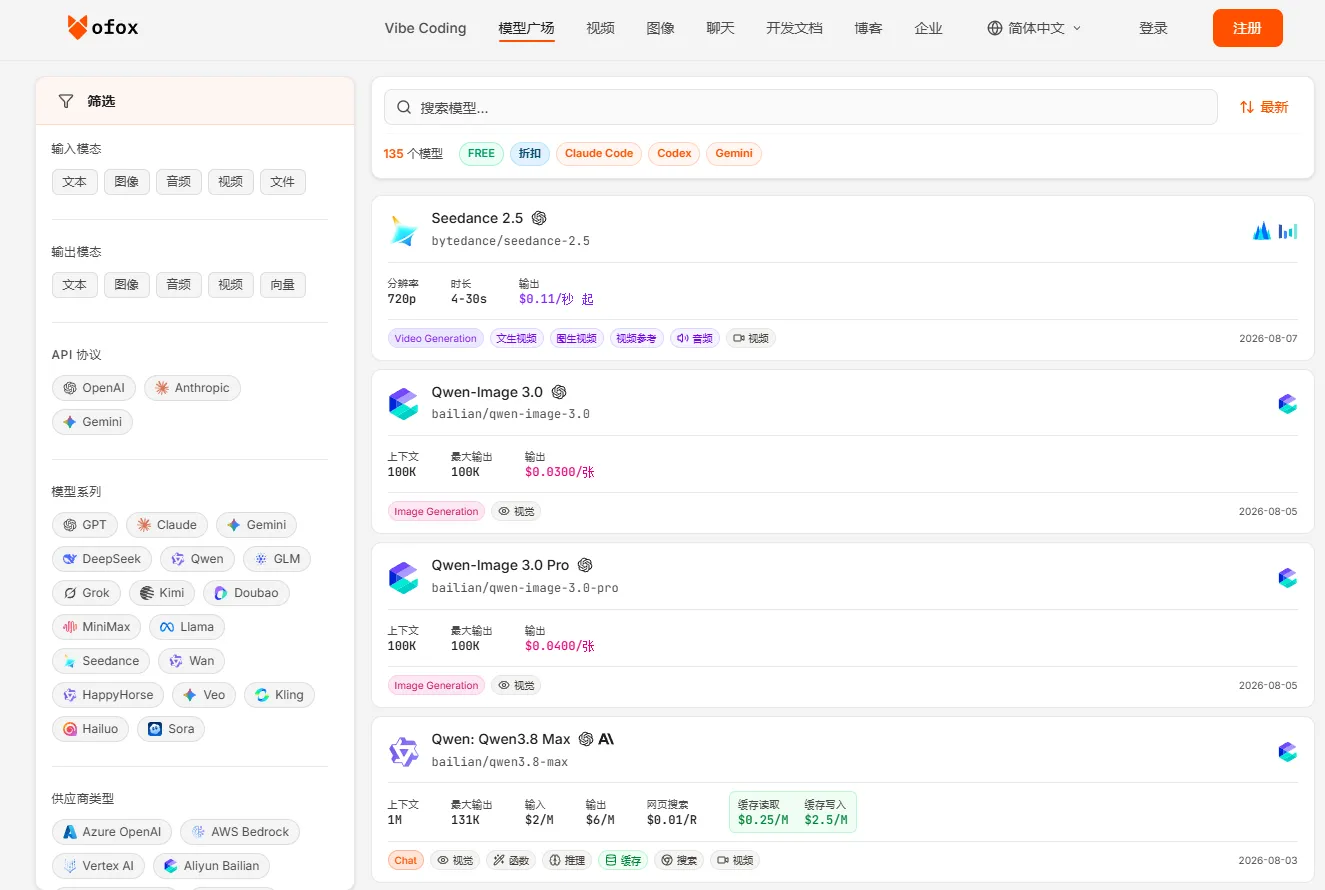
Task: Click the 登录 login link
Action: pos(1154,28)
